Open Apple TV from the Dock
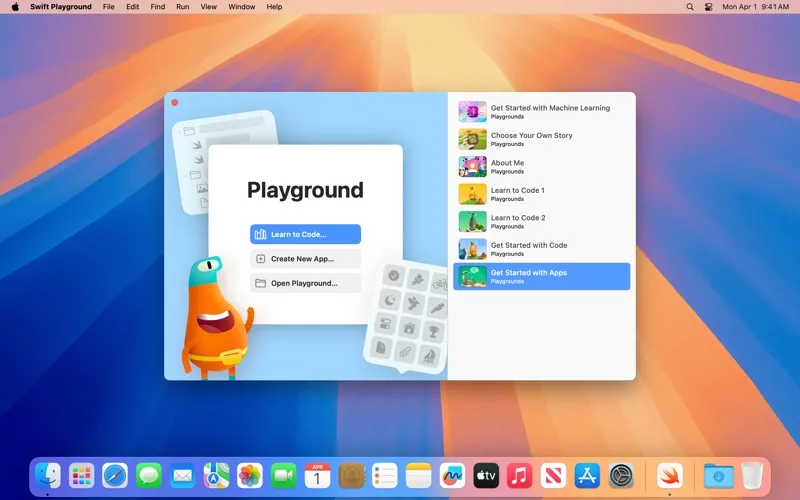 pos(486,476)
